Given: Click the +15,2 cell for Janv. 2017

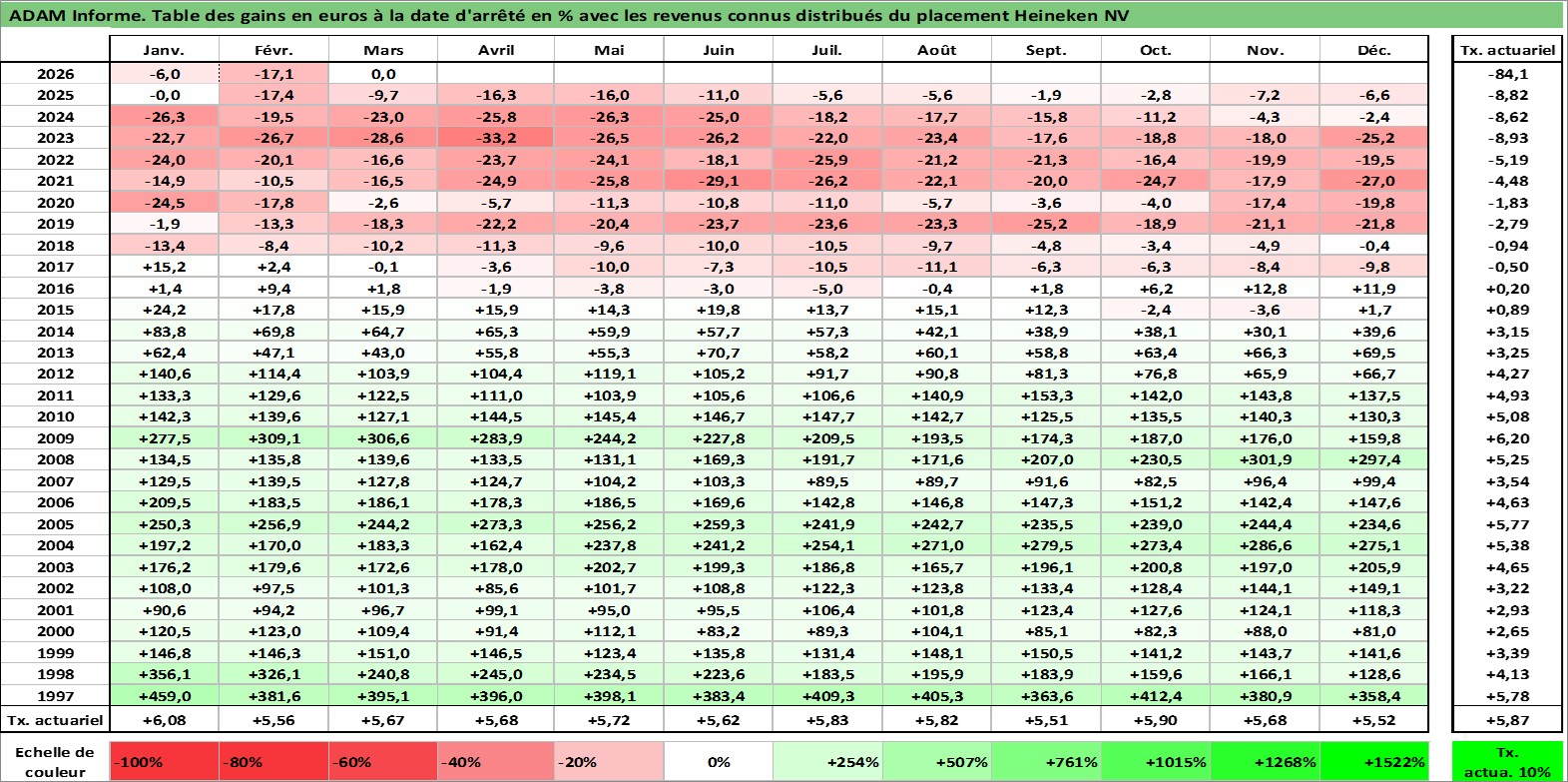Looking at the screenshot, I should [164, 267].
